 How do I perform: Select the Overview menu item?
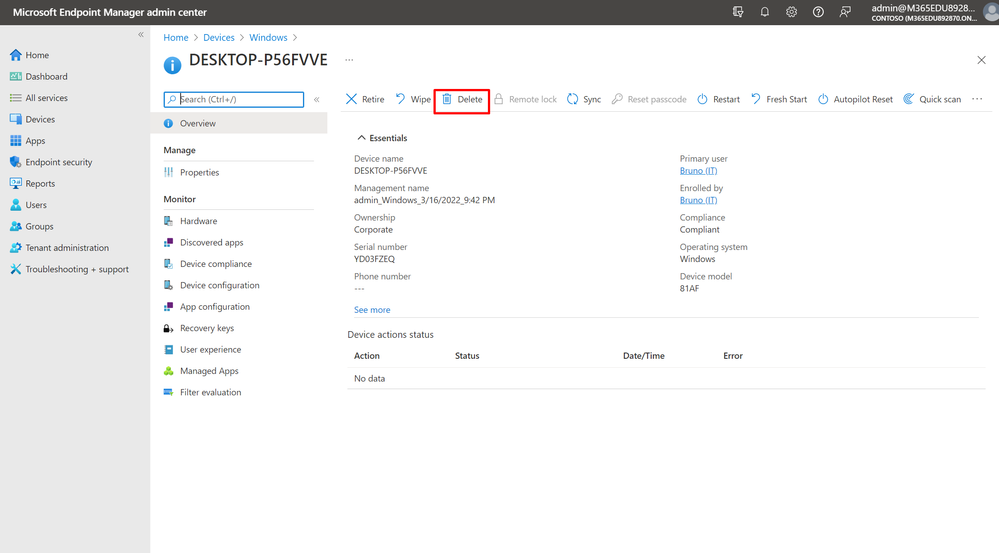(x=239, y=124)
